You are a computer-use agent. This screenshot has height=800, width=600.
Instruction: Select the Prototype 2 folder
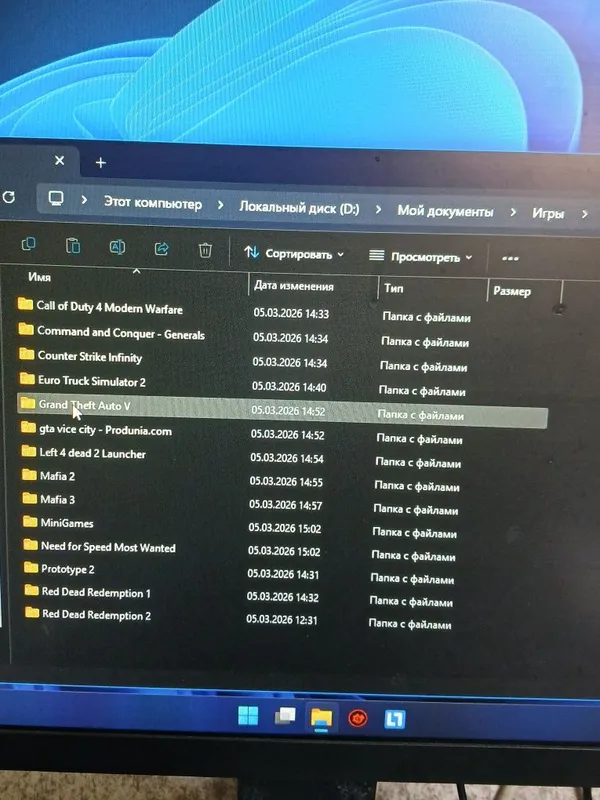pyautogui.click(x=68, y=569)
